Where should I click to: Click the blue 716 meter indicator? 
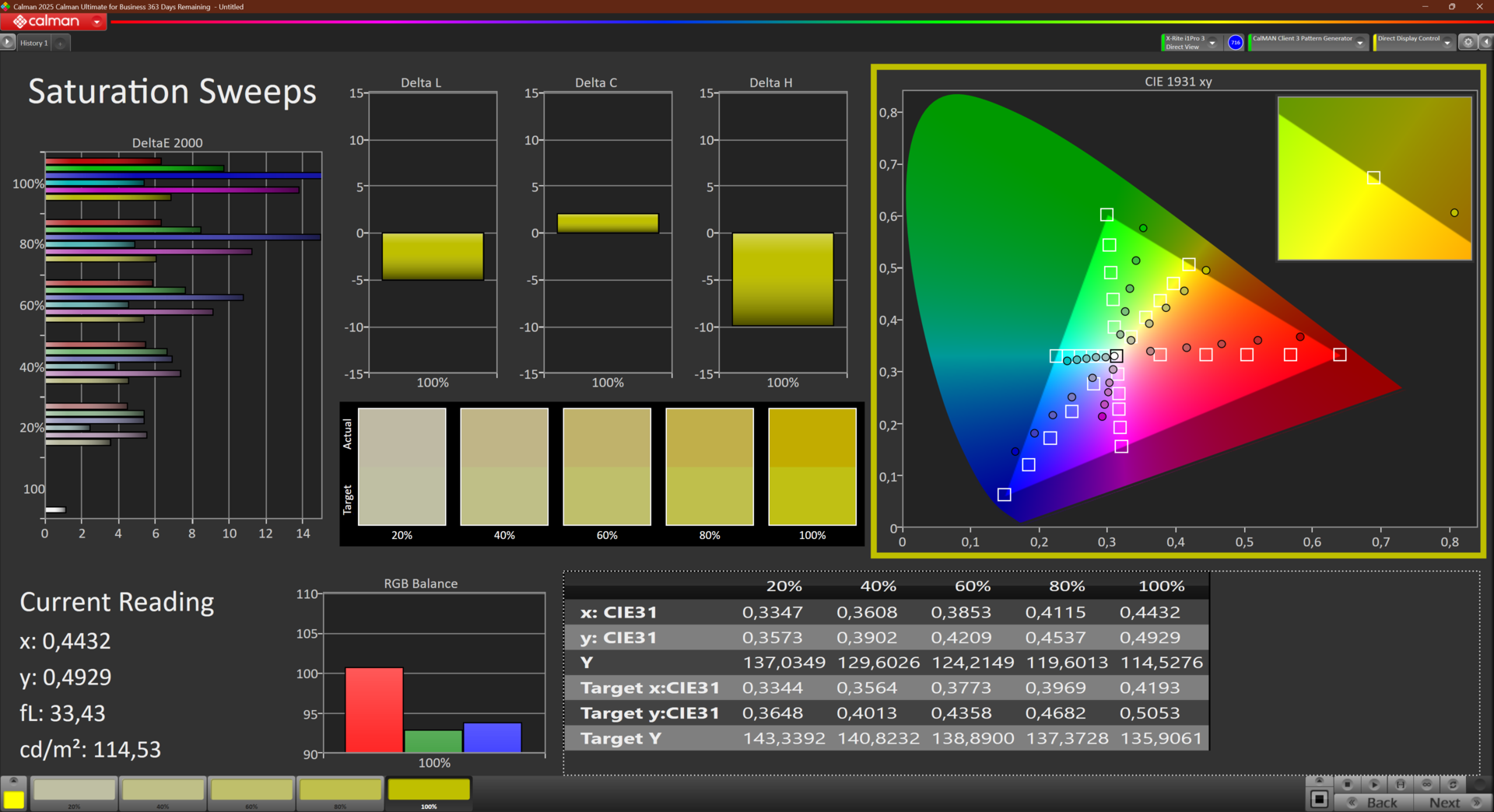1235,43
